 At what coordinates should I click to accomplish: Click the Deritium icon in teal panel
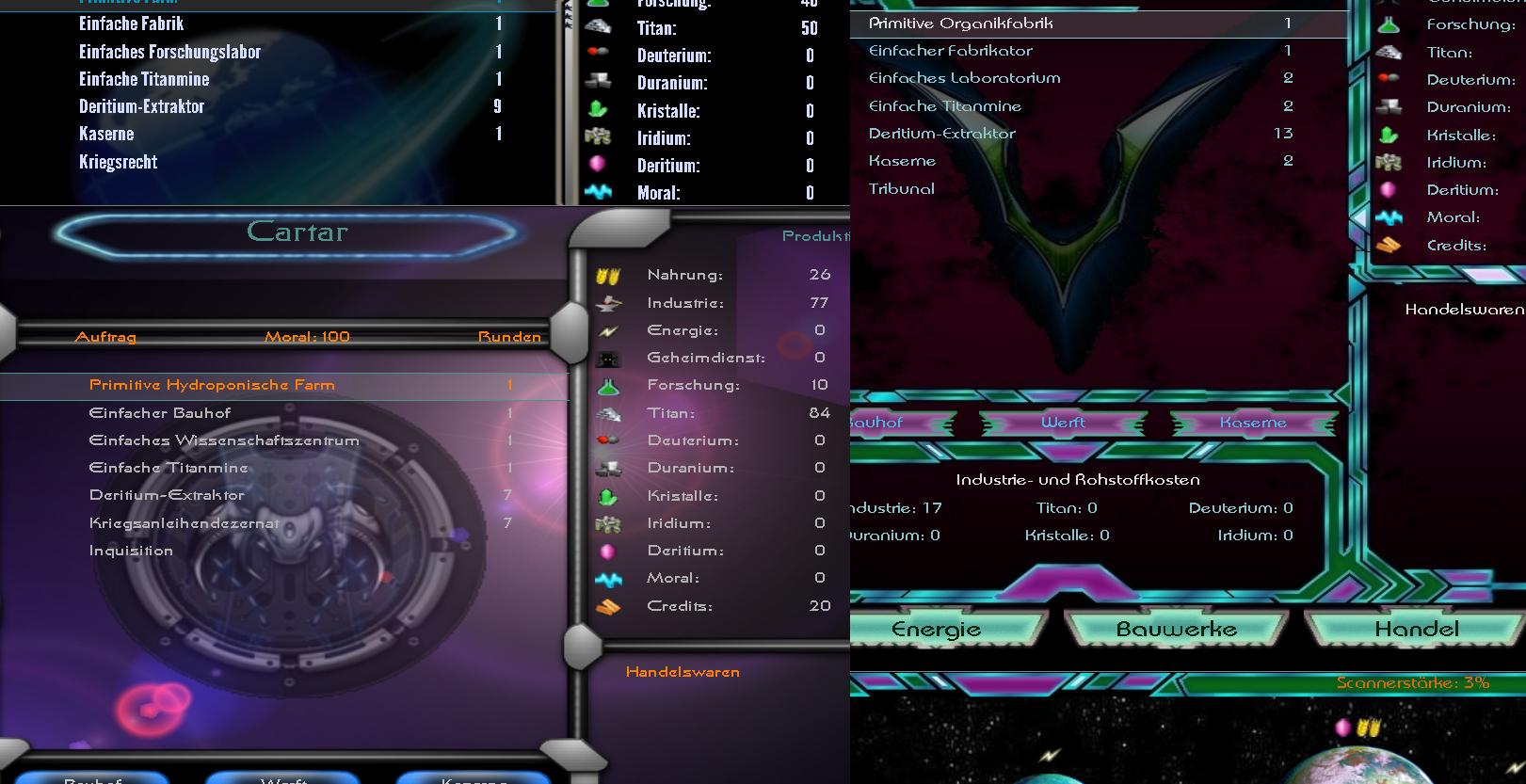point(1388,190)
